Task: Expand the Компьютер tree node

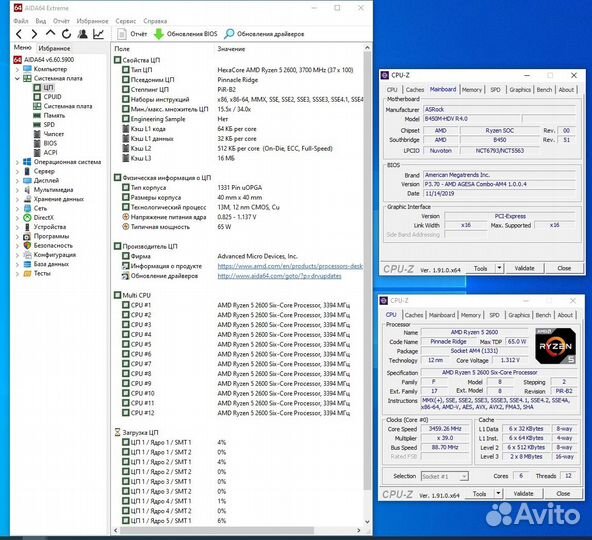Action: [x=17, y=69]
